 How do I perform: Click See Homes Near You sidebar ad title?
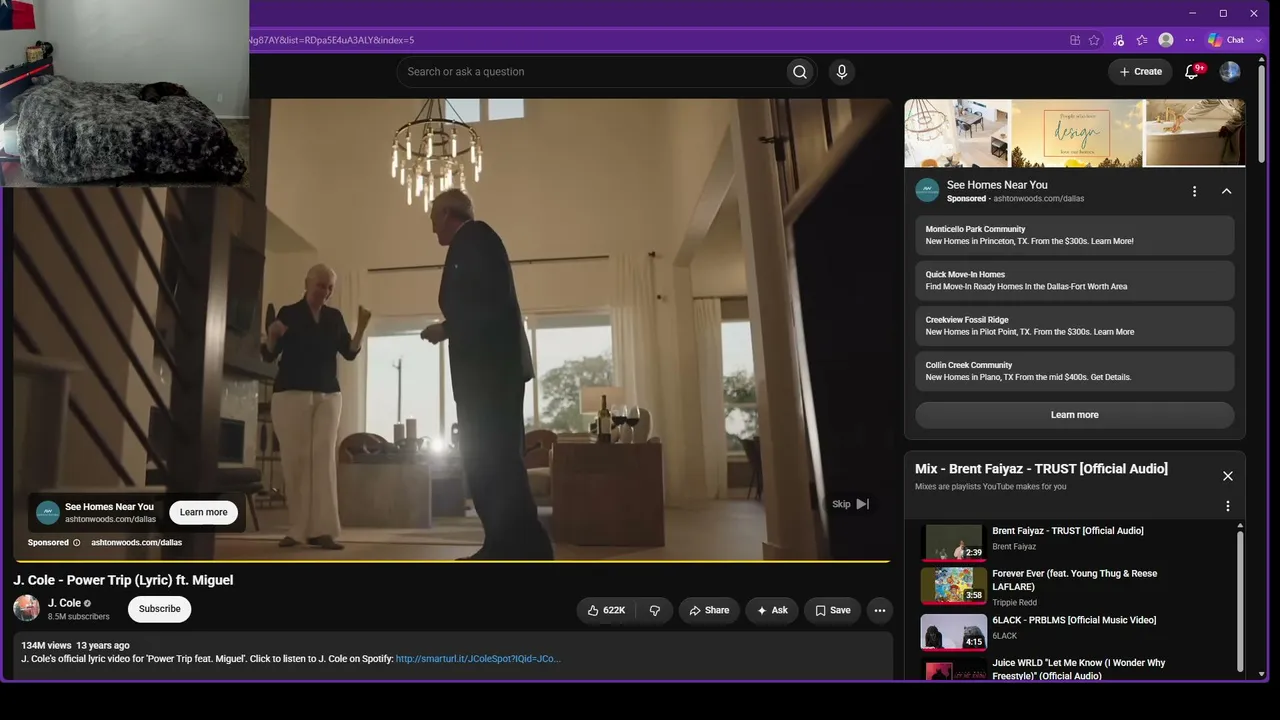pyautogui.click(x=997, y=185)
